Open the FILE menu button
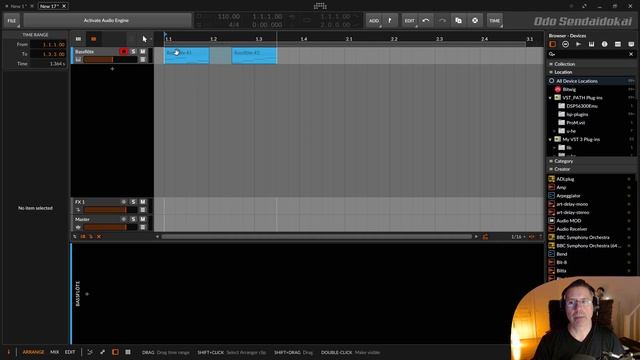The image size is (640, 360). (12, 20)
